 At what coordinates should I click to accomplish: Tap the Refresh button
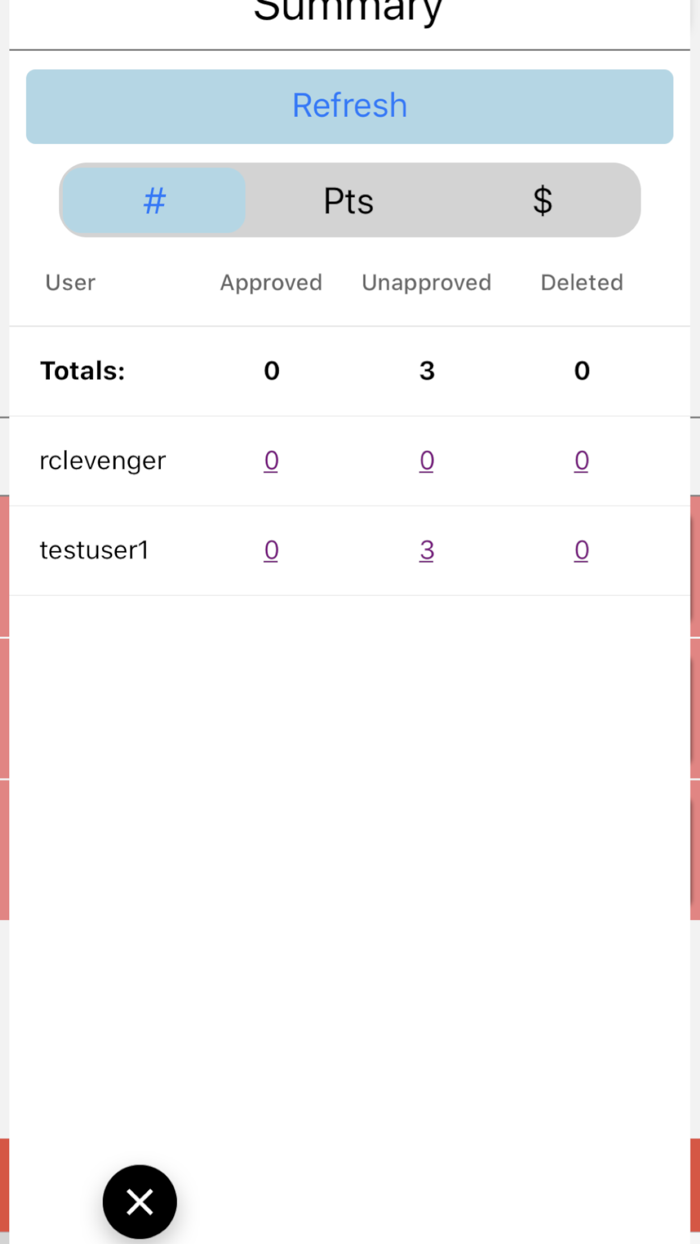coord(349,105)
